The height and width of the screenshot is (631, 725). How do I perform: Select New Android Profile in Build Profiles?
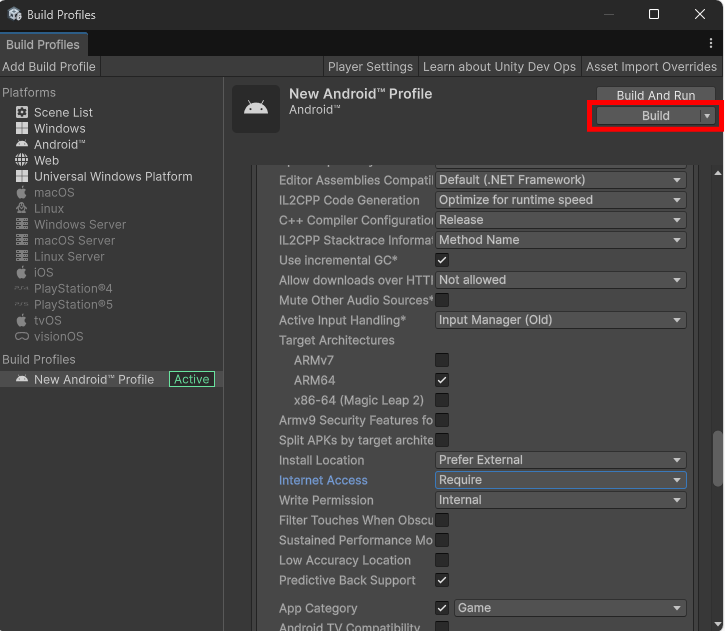click(94, 380)
